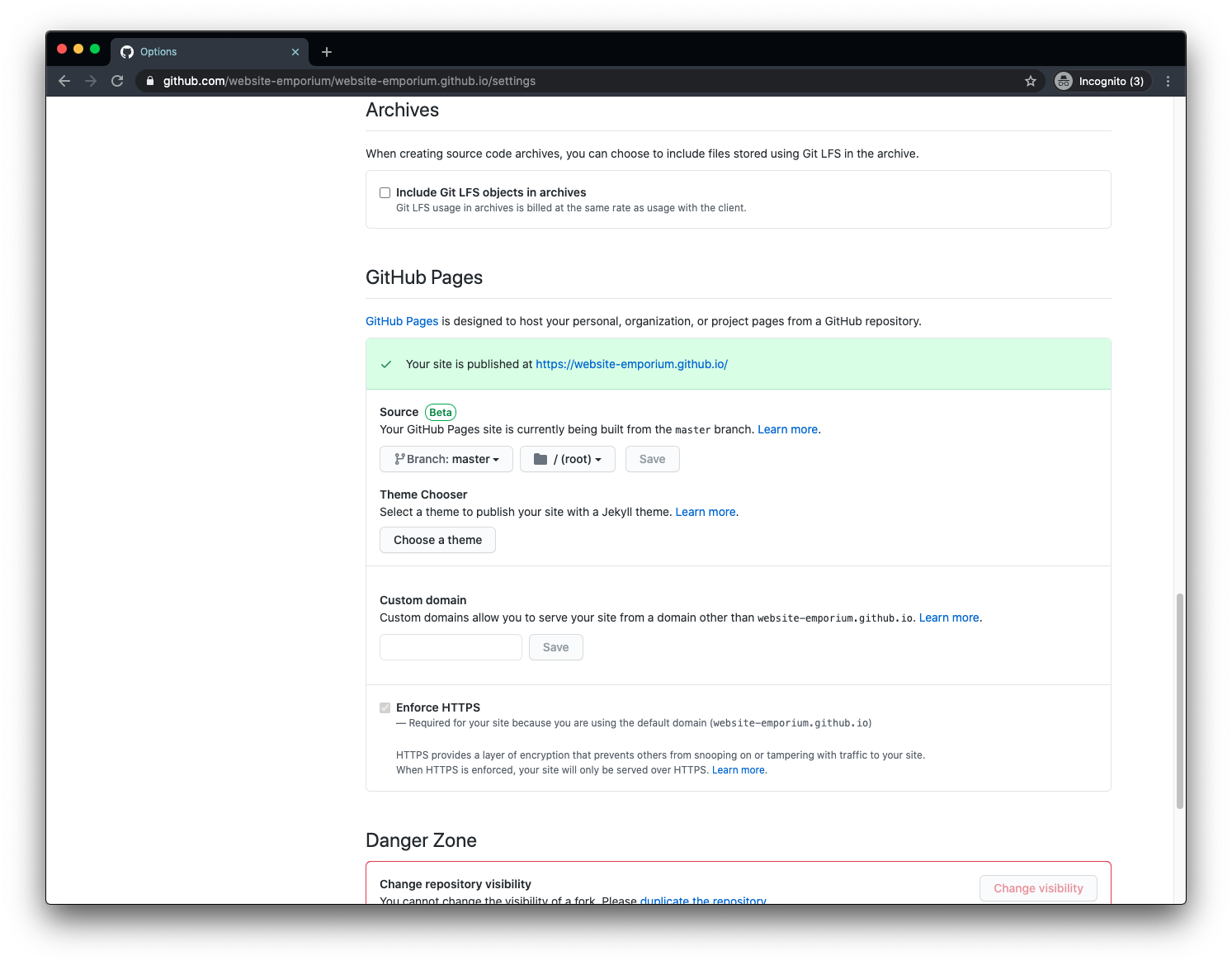Image resolution: width=1232 pixels, height=965 pixels.
Task: Click Change repository visibility title
Action: pos(456,884)
